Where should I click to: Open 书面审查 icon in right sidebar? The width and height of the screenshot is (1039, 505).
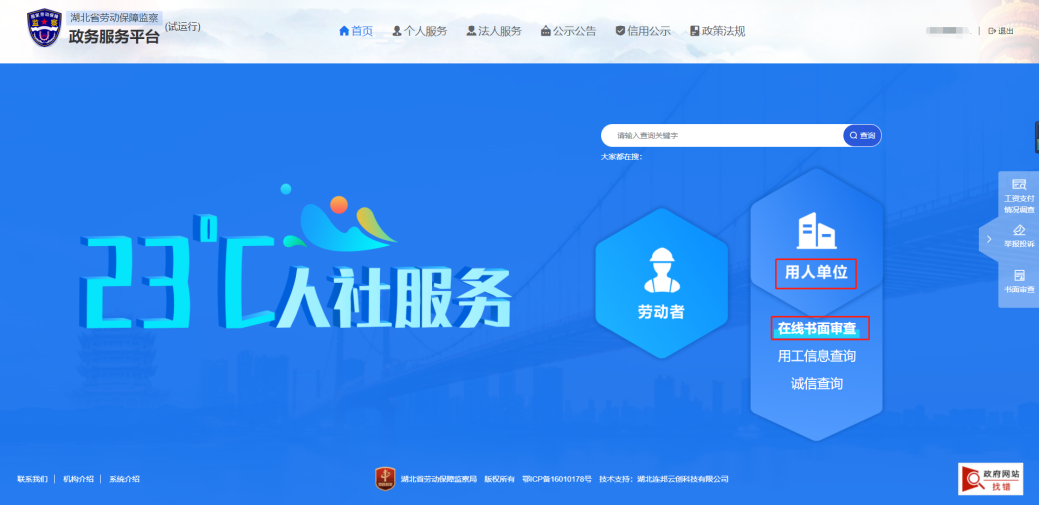click(1019, 275)
